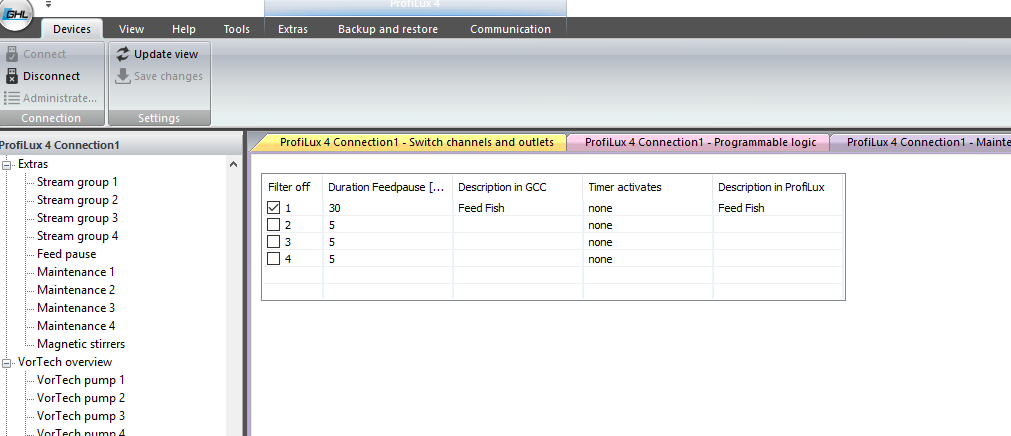
Task: Open the quick access toolbar dropdown arrow
Action: pyautogui.click(x=48, y=4)
